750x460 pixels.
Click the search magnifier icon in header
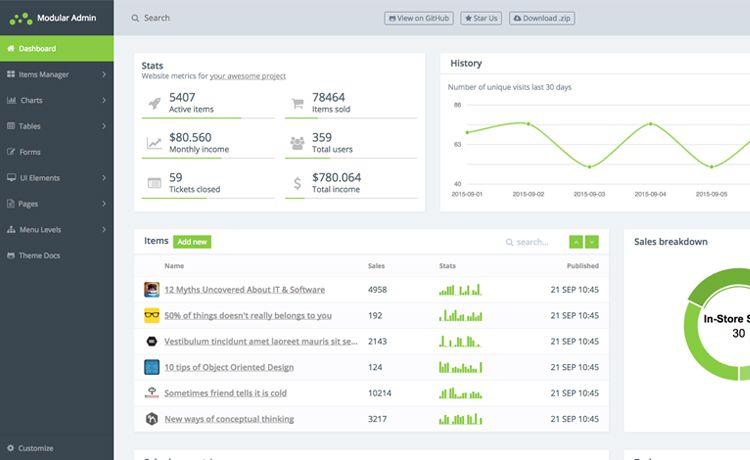point(135,18)
